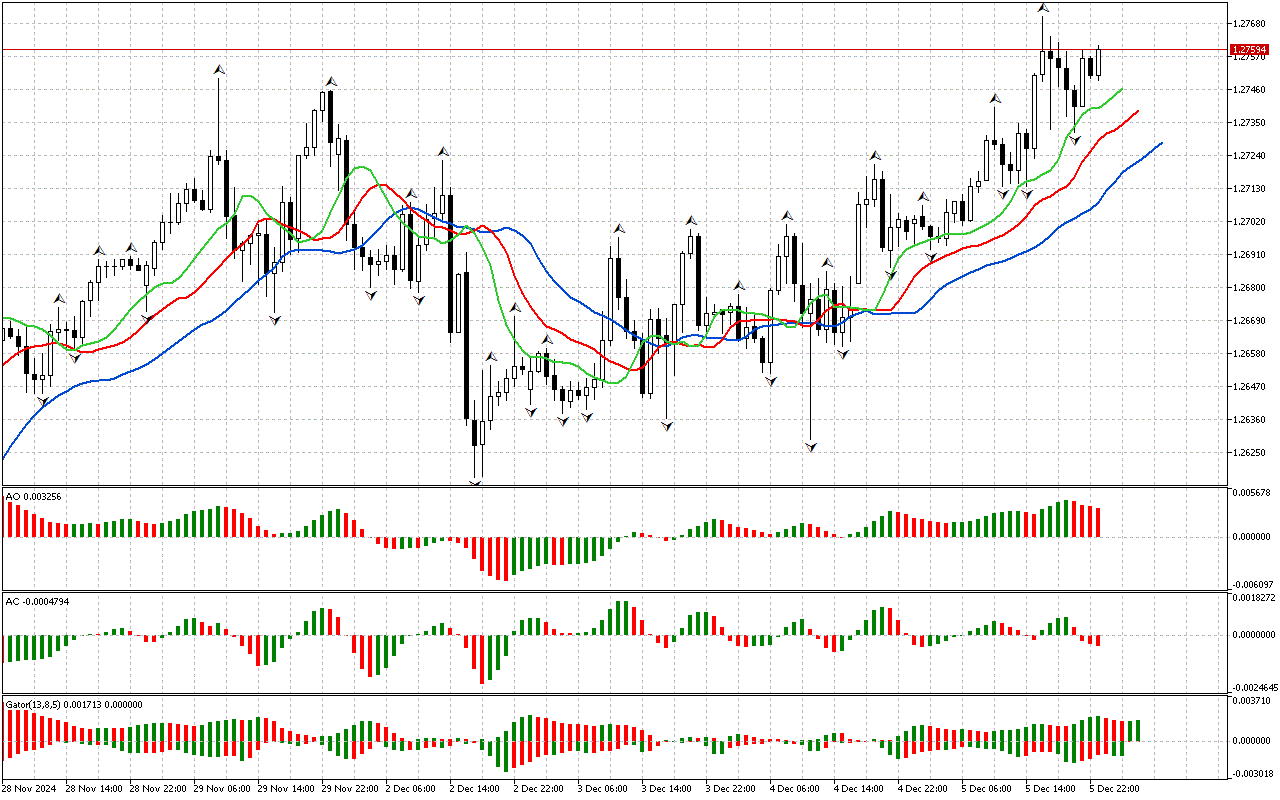Click the AC scale value 0.0000000

tap(1253, 634)
